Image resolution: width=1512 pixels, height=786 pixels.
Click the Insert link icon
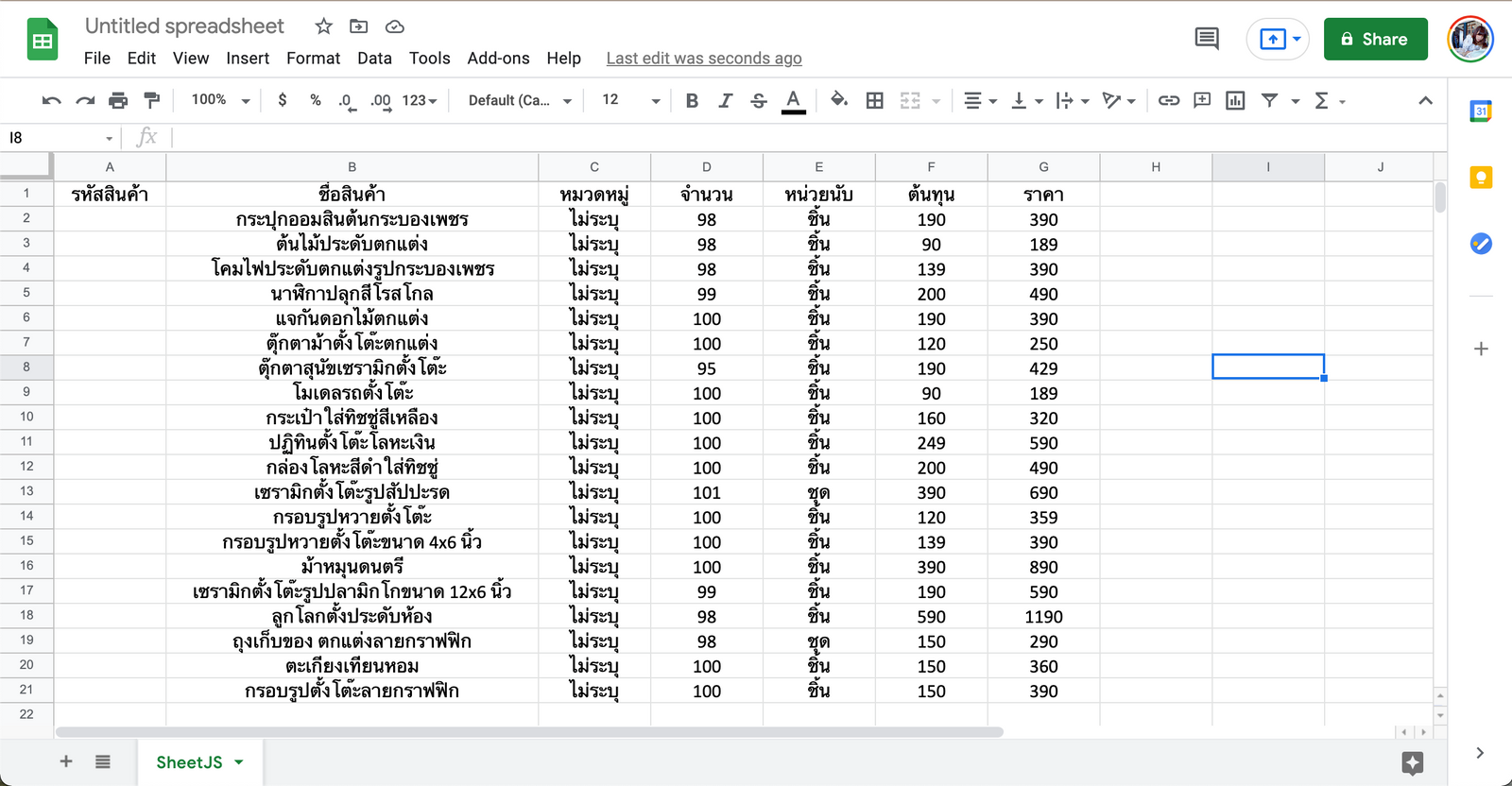click(1169, 100)
